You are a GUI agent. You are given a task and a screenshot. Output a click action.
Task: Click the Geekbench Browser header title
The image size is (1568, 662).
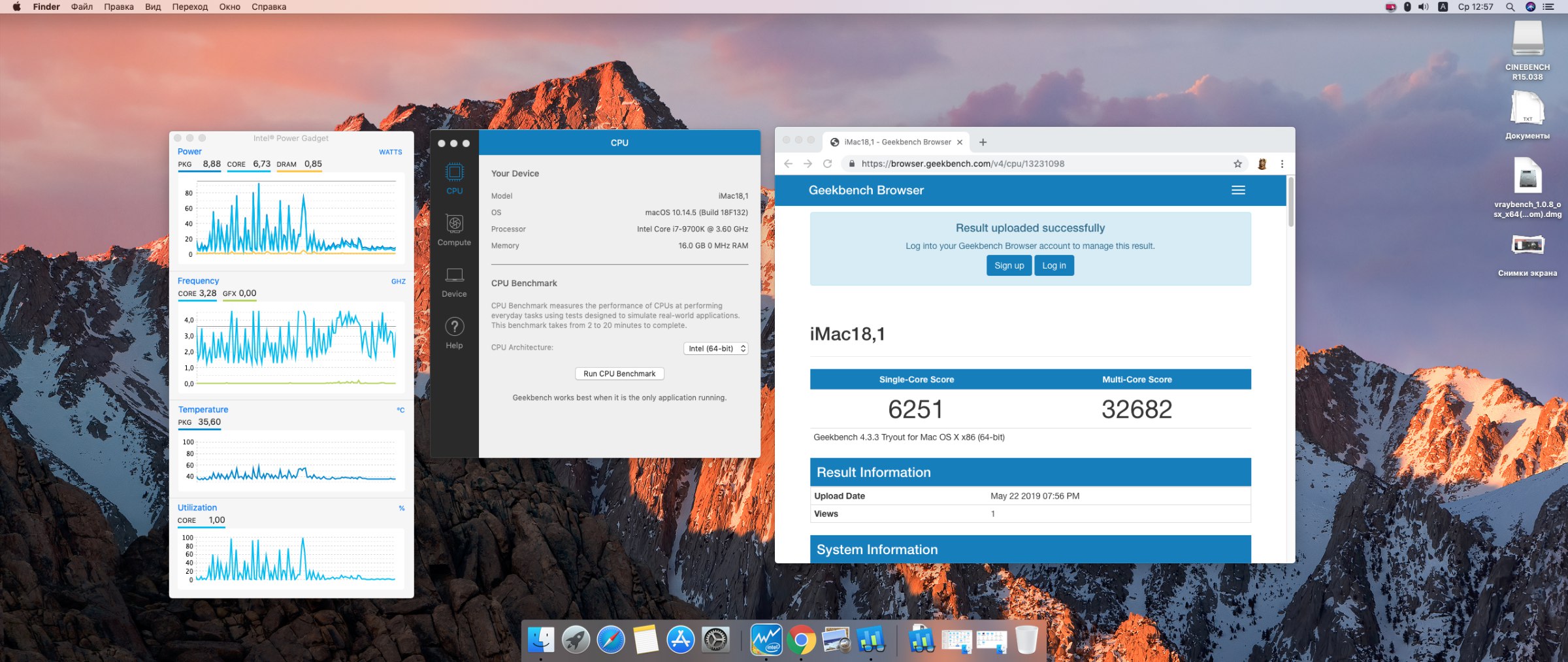[x=866, y=190]
